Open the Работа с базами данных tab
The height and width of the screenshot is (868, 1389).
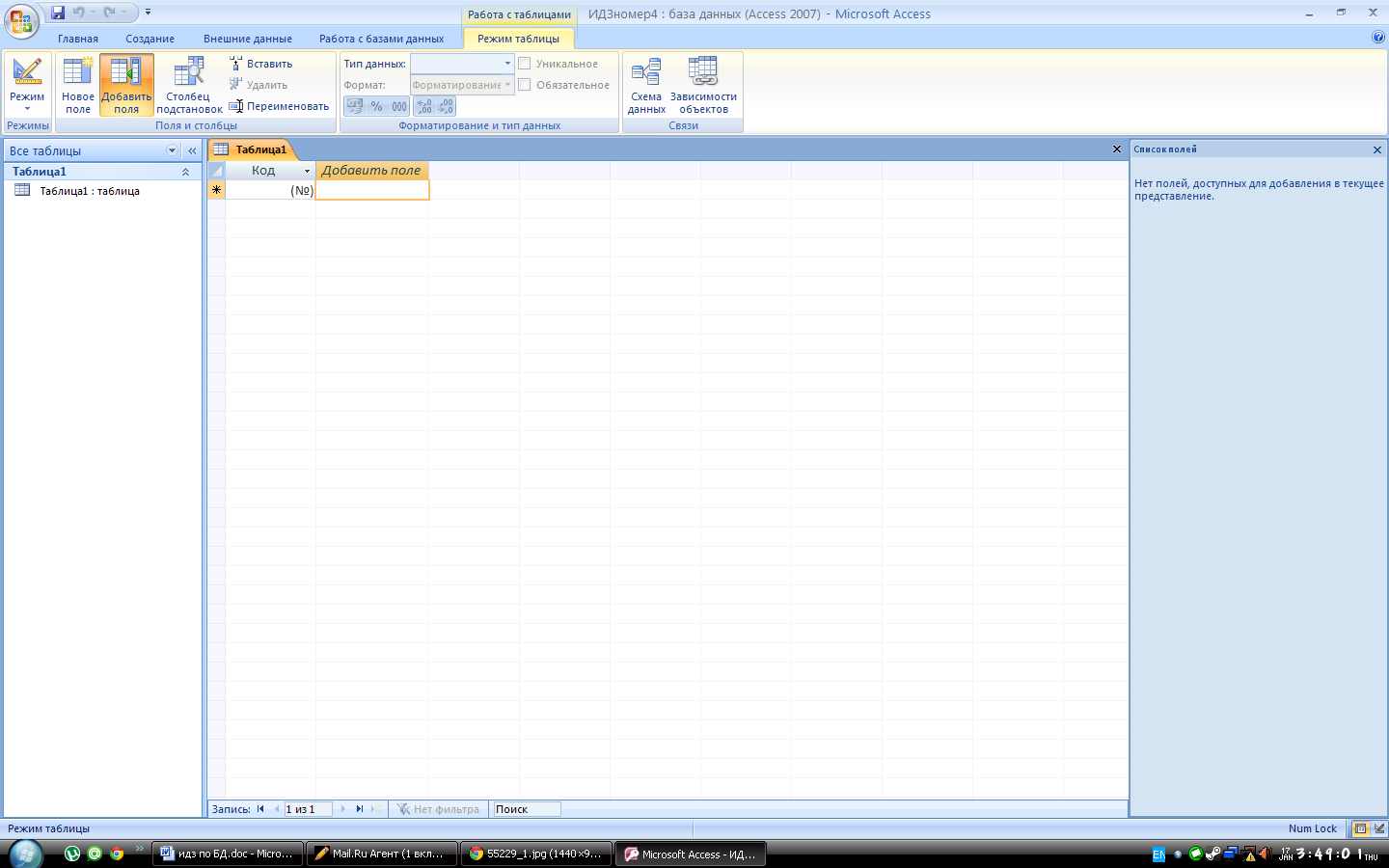point(382,39)
